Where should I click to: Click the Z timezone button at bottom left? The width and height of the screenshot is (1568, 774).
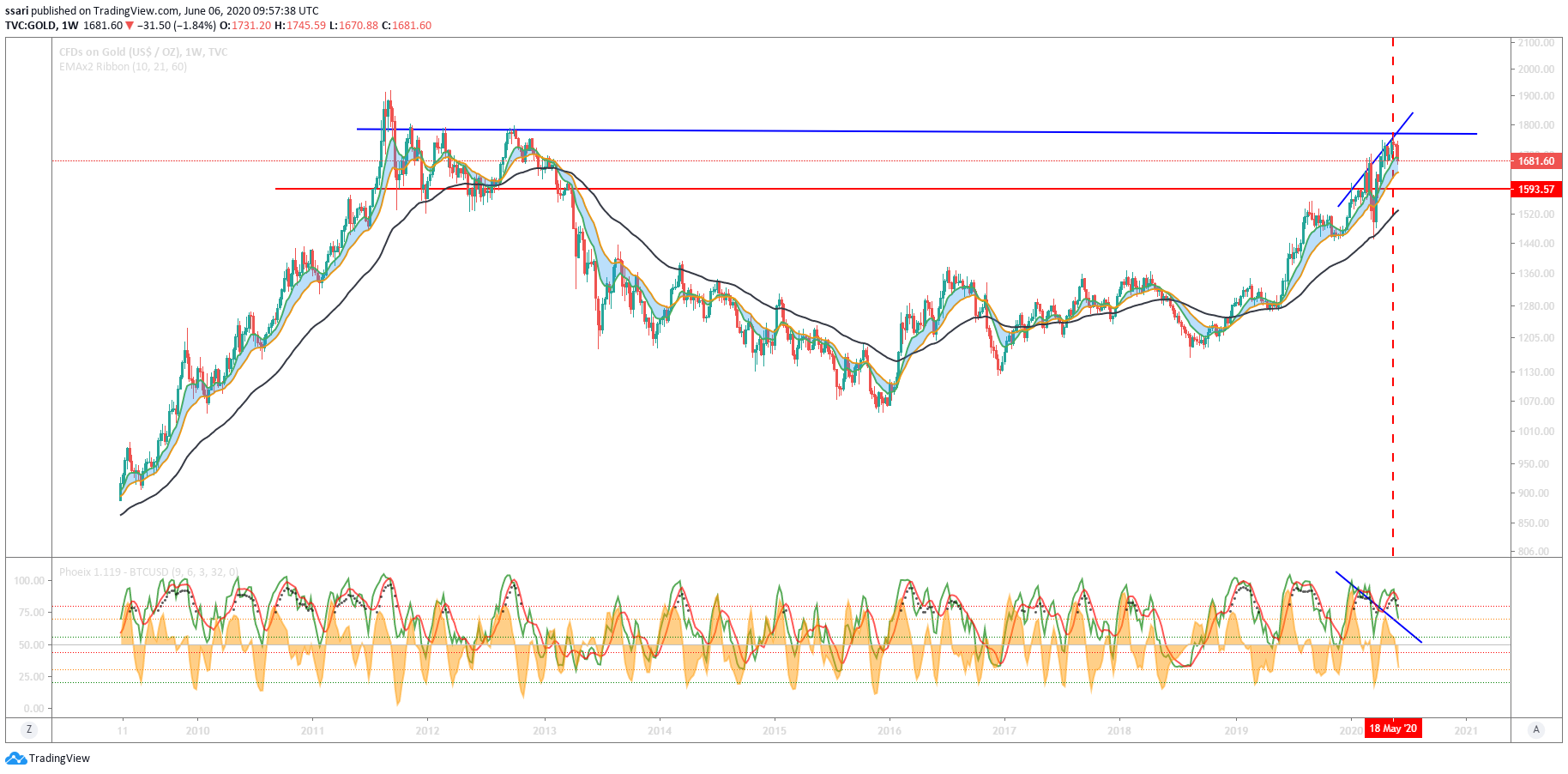click(29, 729)
